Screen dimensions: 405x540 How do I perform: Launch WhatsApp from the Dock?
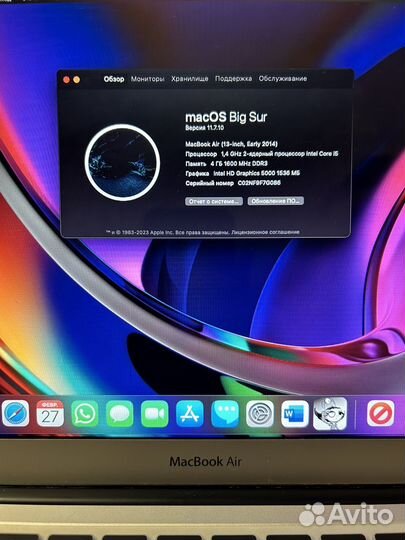[x=85, y=414]
